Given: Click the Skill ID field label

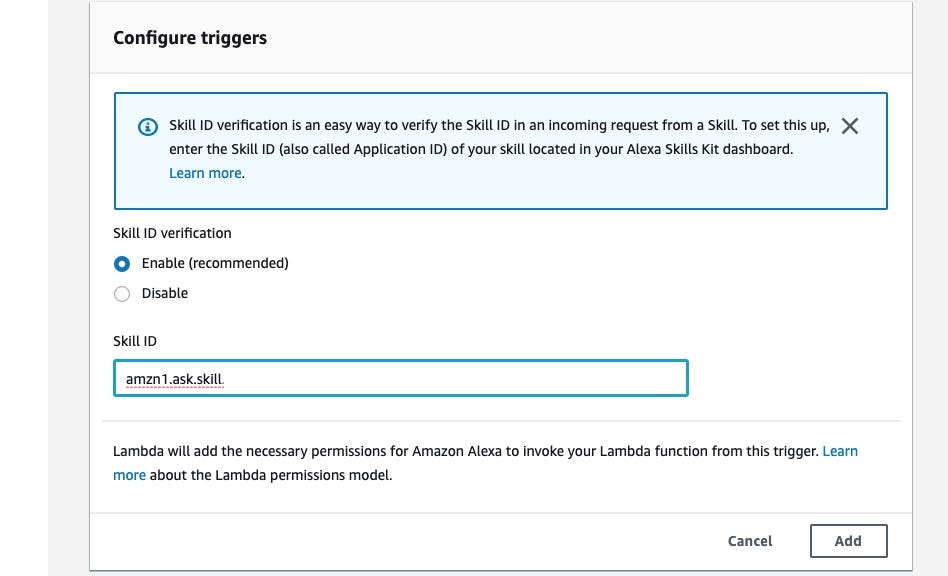Looking at the screenshot, I should coord(135,341).
